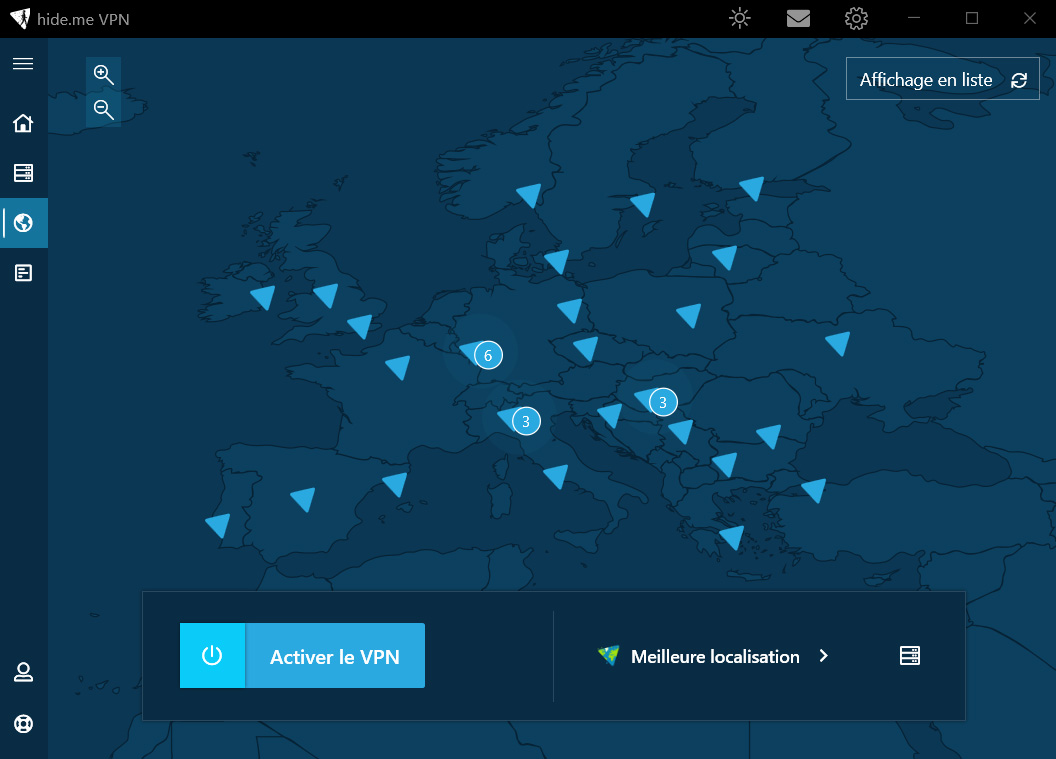Go to the Home sidebar icon
Image resolution: width=1056 pixels, height=759 pixels.
23,123
